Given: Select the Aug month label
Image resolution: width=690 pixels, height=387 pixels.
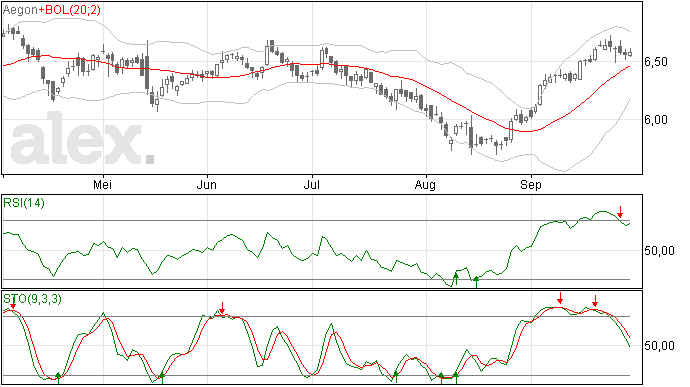Looking at the screenshot, I should [425, 185].
